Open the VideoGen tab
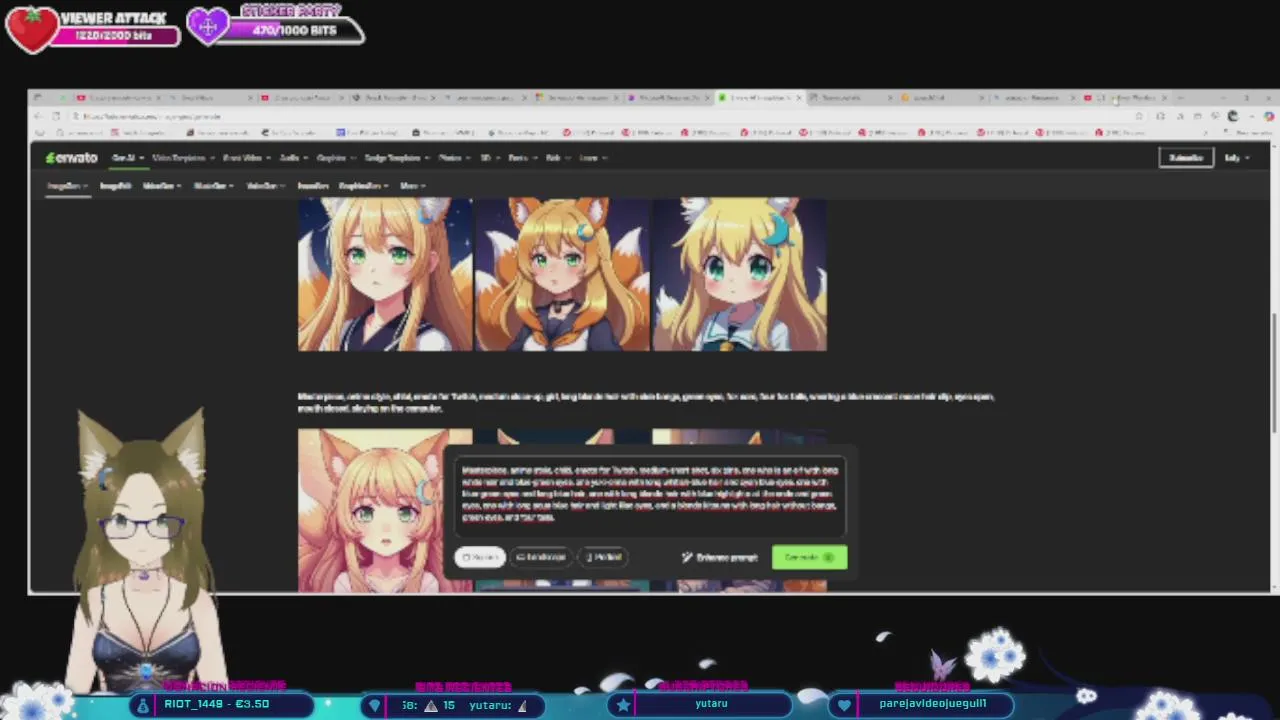This screenshot has width=1280, height=720. tap(161, 186)
